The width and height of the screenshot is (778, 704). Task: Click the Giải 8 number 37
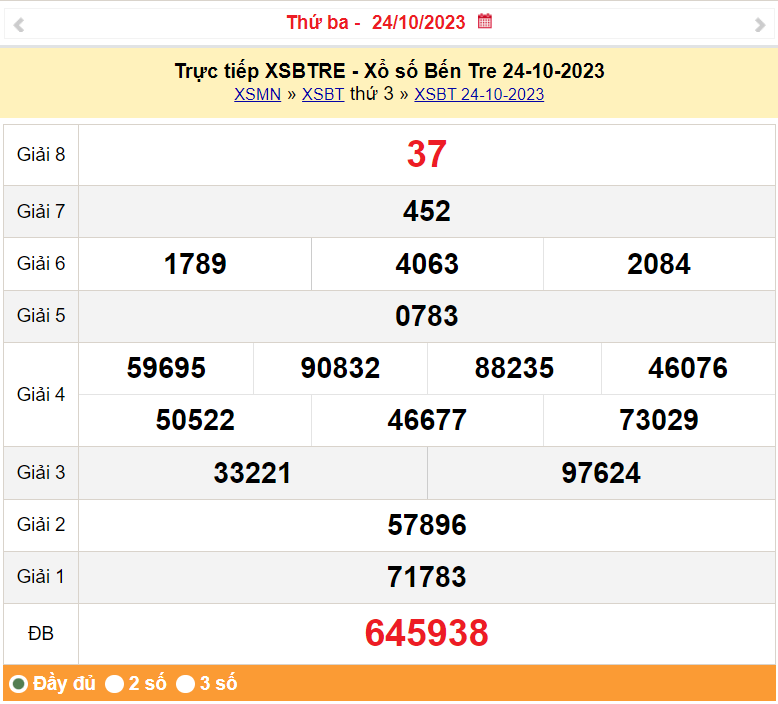click(x=427, y=154)
